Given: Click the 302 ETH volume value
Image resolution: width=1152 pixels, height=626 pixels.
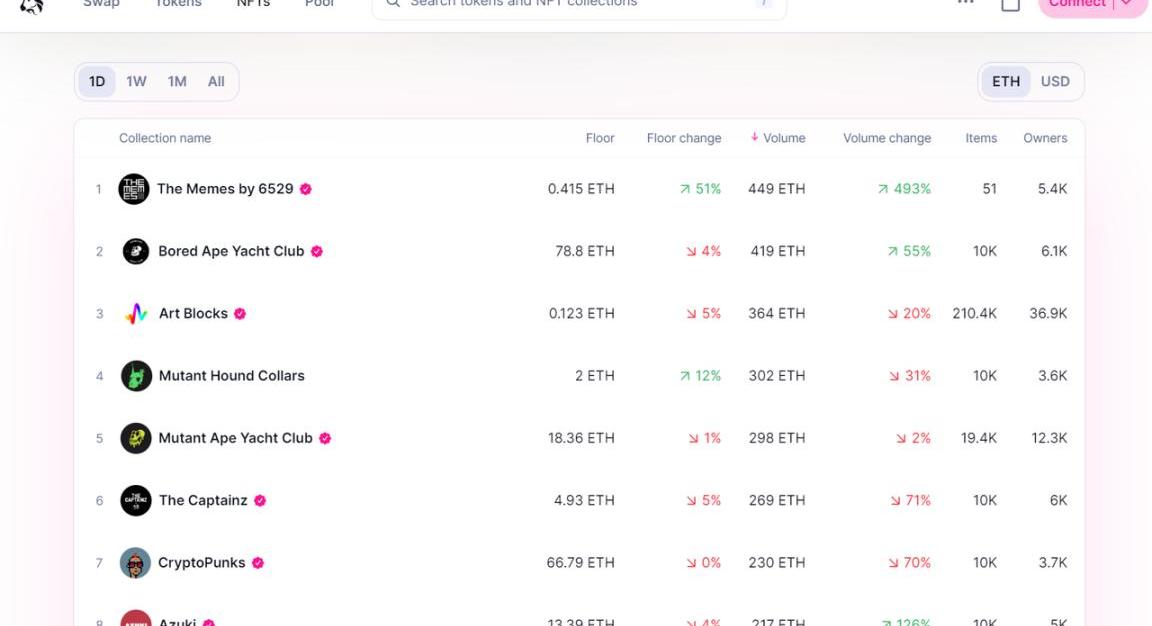Looking at the screenshot, I should click(x=777, y=375).
